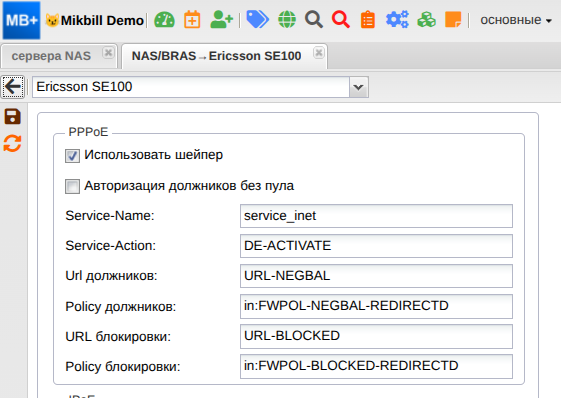Click the Url должников: label

pos(111,276)
